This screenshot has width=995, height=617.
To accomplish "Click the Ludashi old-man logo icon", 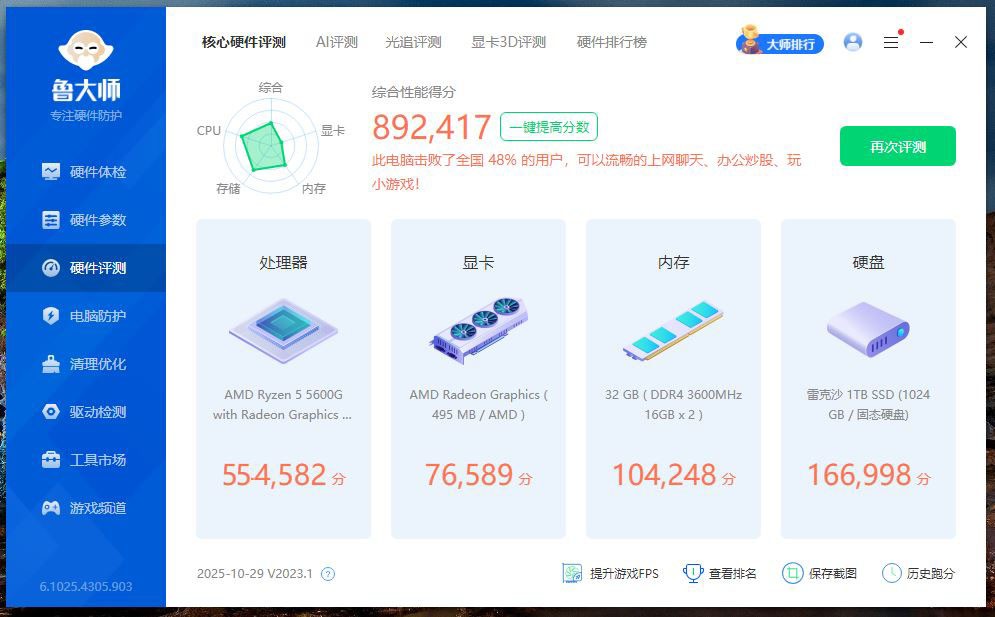I will point(86,50).
